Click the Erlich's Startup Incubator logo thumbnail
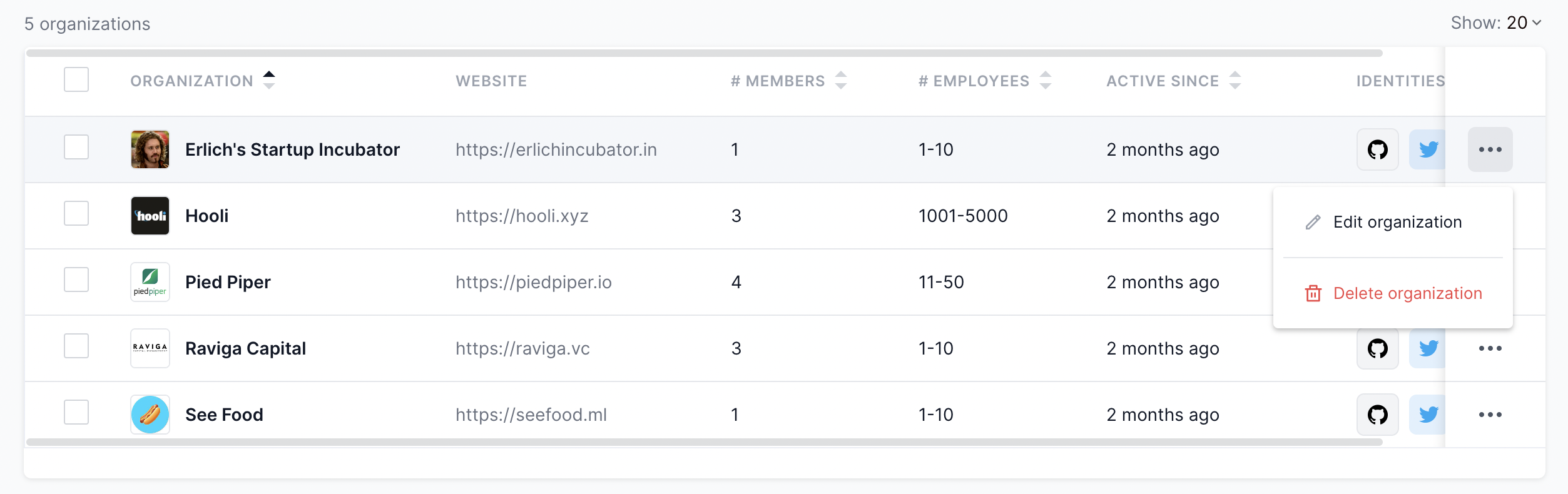The width and height of the screenshot is (1568, 494). click(150, 149)
